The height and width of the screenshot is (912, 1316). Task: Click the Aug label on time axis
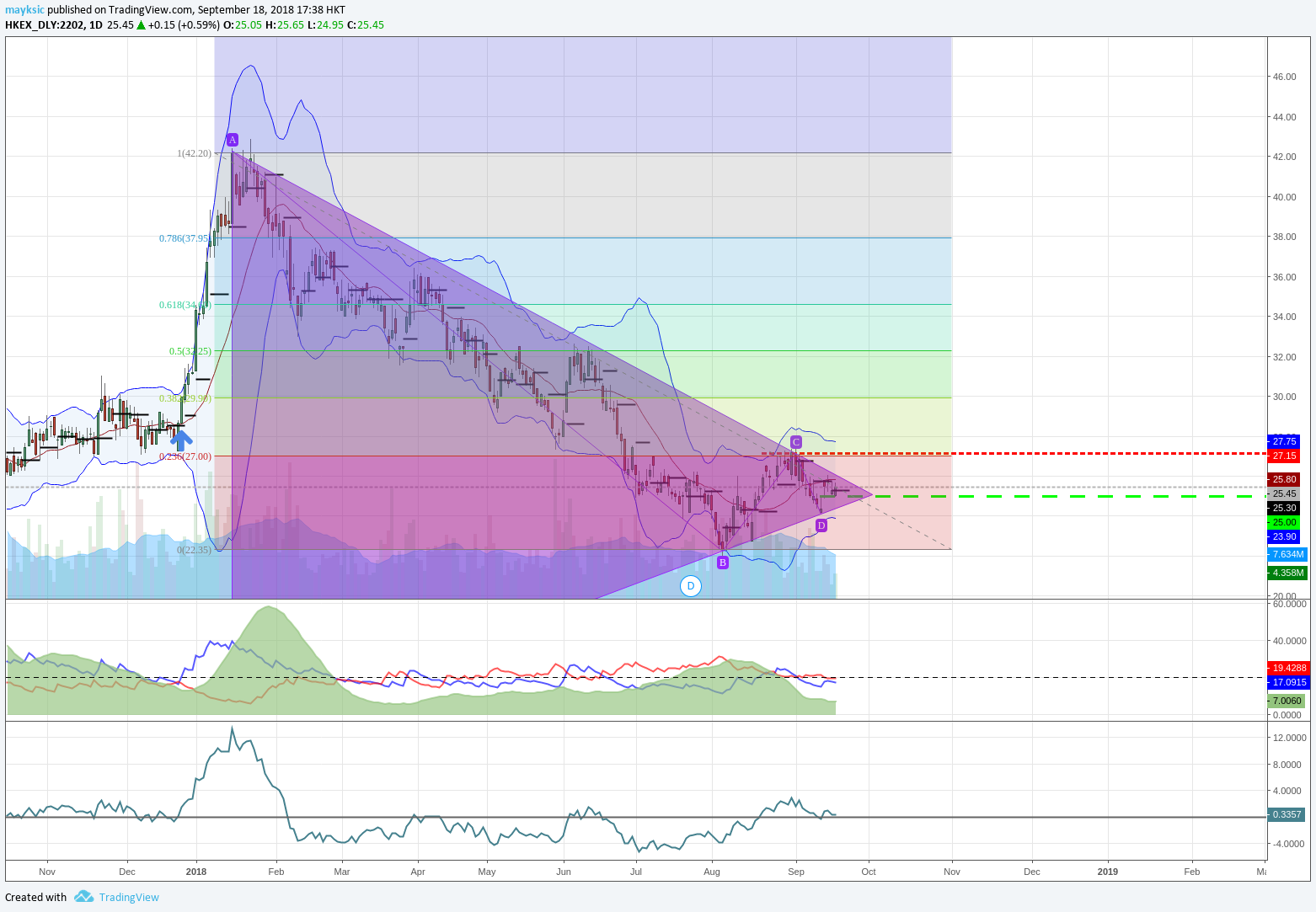[712, 872]
